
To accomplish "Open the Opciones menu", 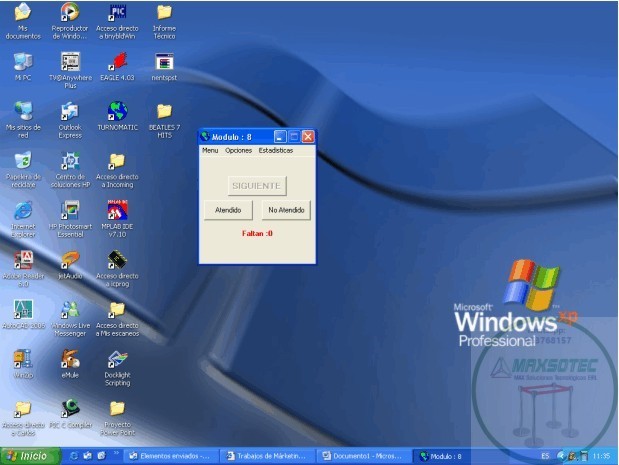I will coord(238,150).
